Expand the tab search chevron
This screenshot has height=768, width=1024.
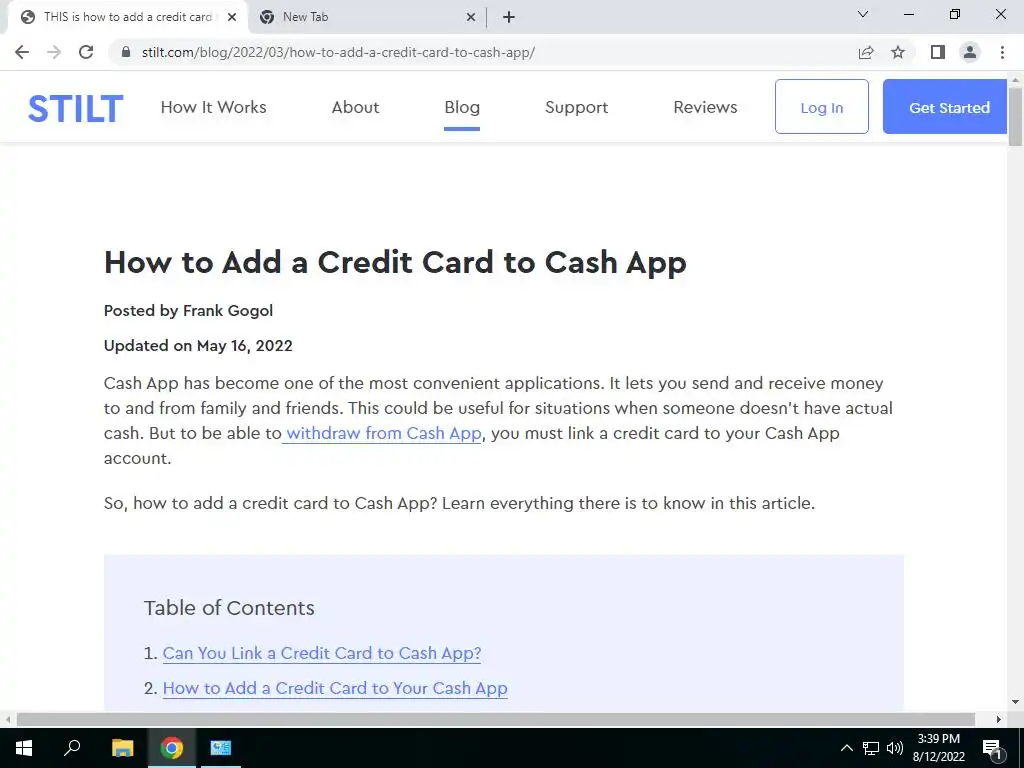[863, 14]
